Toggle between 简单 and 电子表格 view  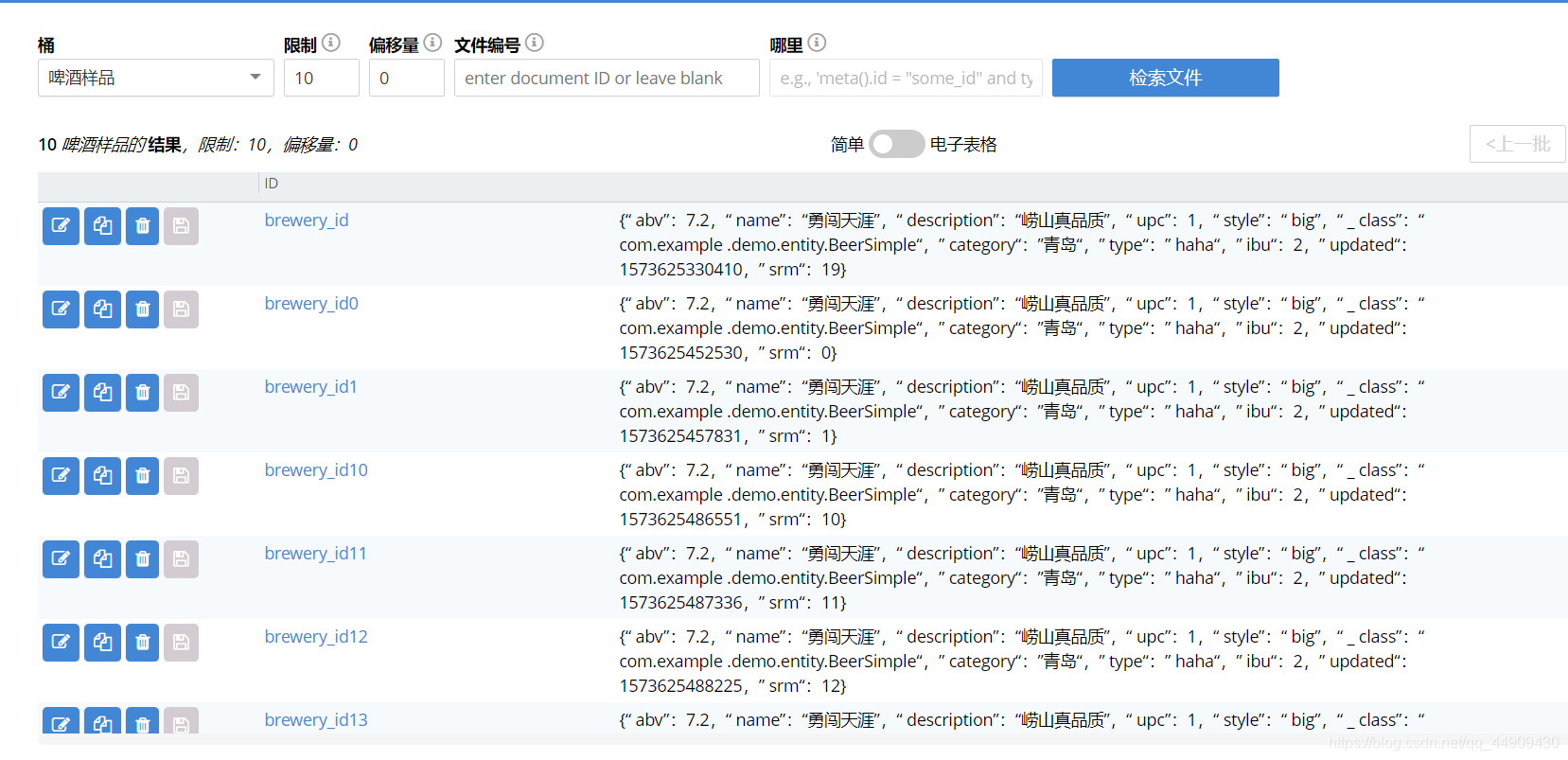click(x=896, y=144)
